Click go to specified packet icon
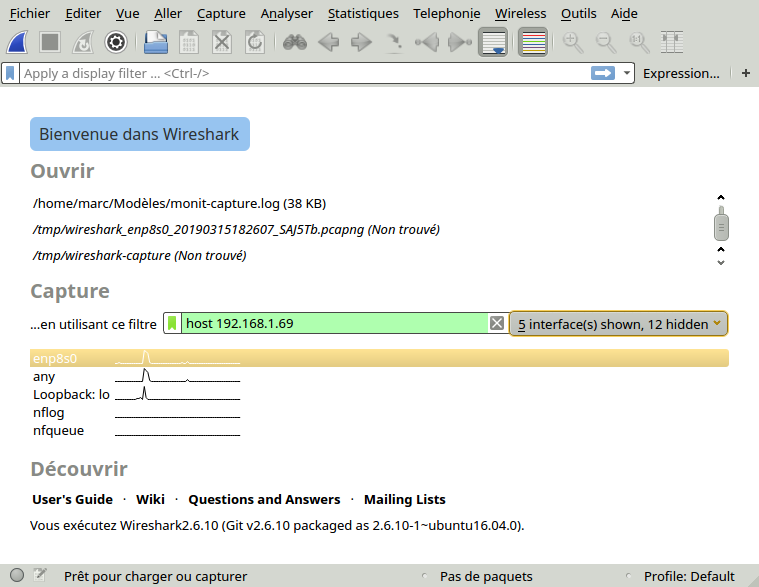 394,42
